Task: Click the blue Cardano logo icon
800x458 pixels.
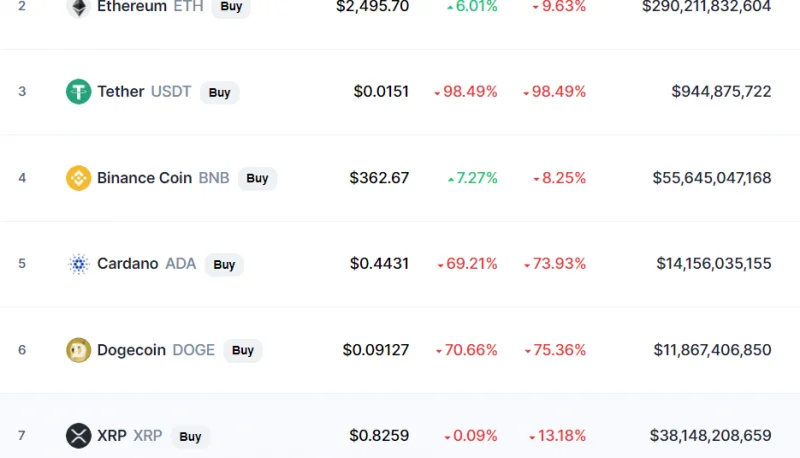Action: (79, 264)
